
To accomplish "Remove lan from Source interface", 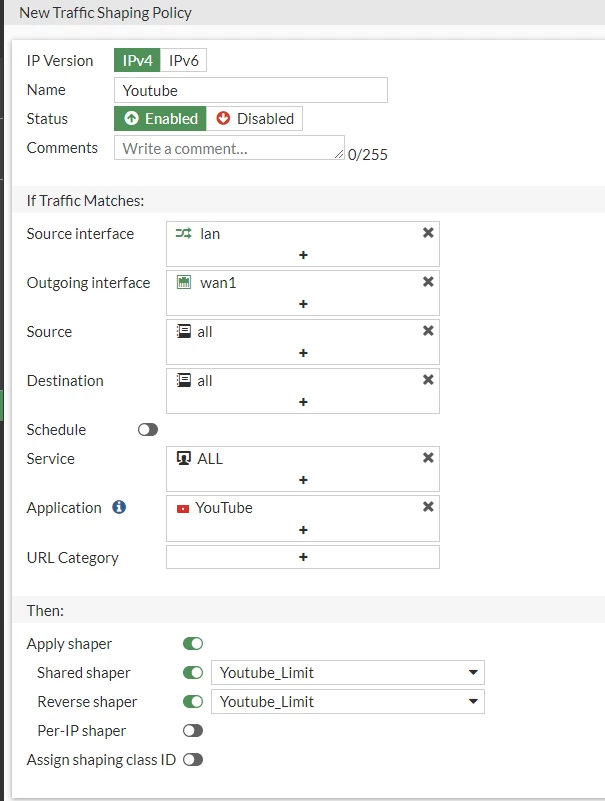I will (428, 233).
